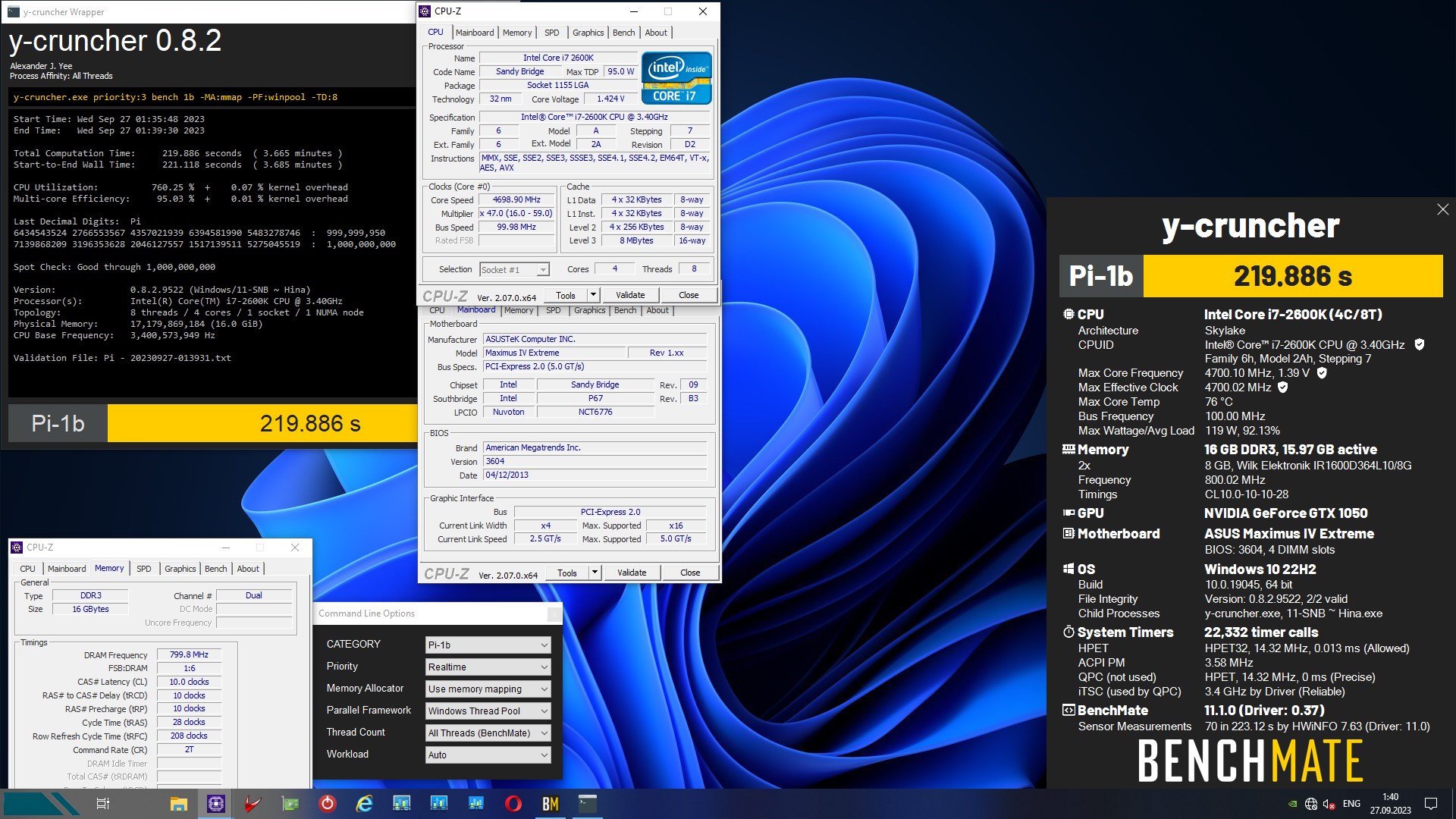Screen dimensions: 1456x819
Task: Close the BenchMate y-cruncher result panel
Action: [x=1442, y=209]
